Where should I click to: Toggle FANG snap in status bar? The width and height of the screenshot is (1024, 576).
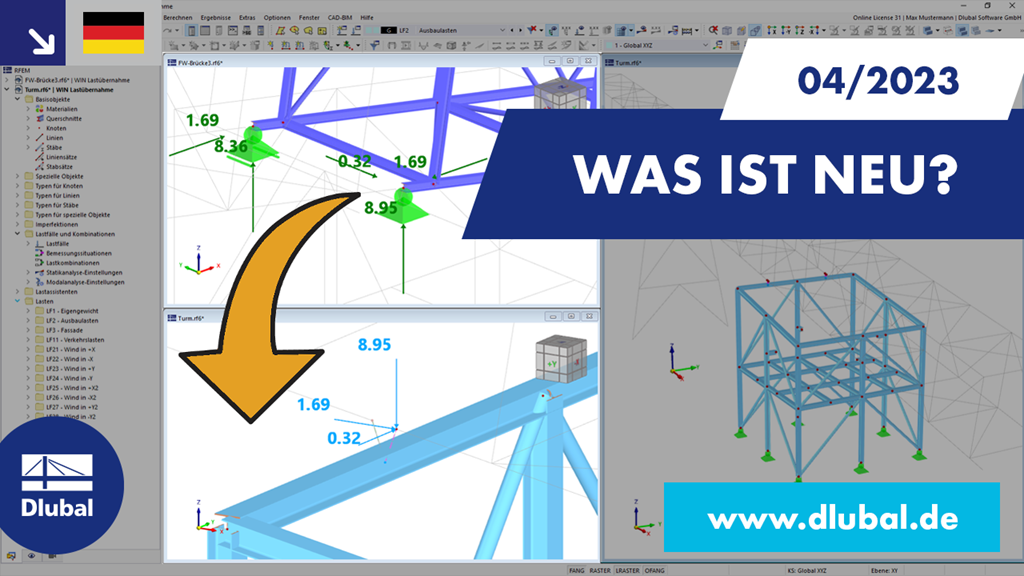577,570
